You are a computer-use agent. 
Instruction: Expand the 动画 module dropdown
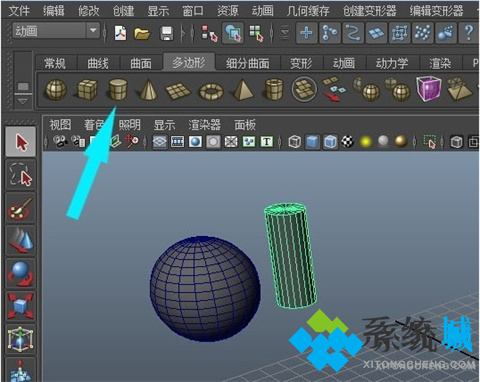[93, 31]
